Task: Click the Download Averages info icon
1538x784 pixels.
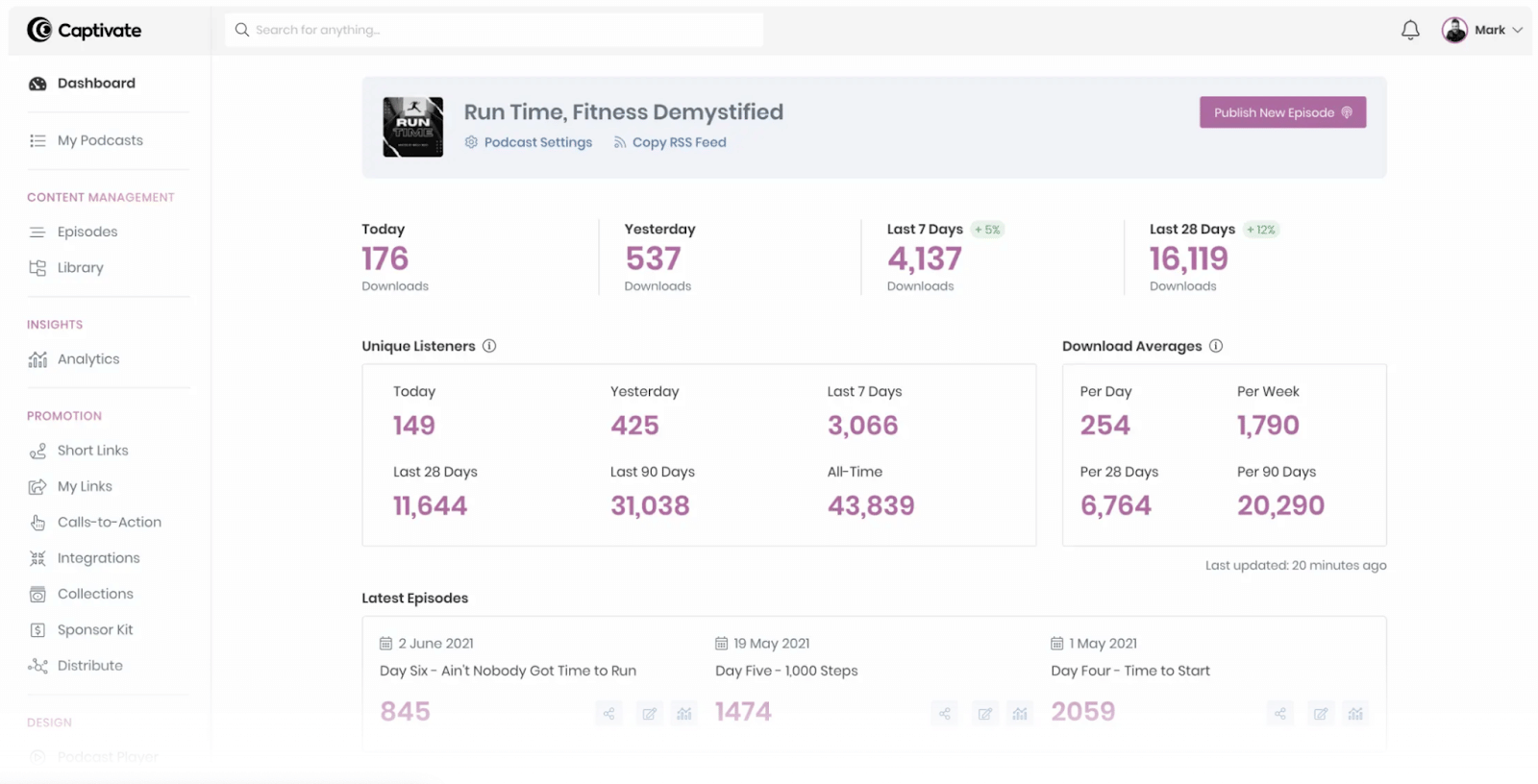Action: coord(1216,346)
